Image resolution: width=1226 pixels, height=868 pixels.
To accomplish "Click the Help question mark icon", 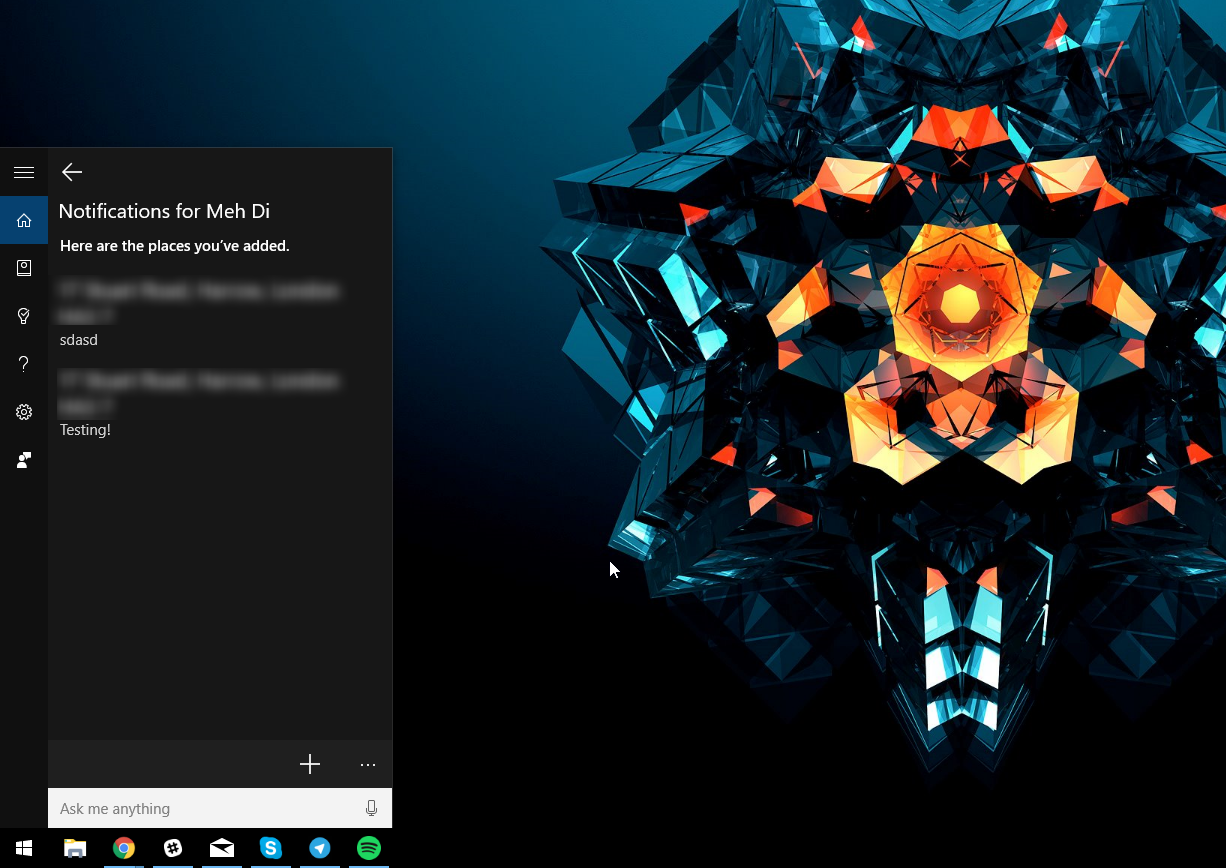I will [x=24, y=364].
